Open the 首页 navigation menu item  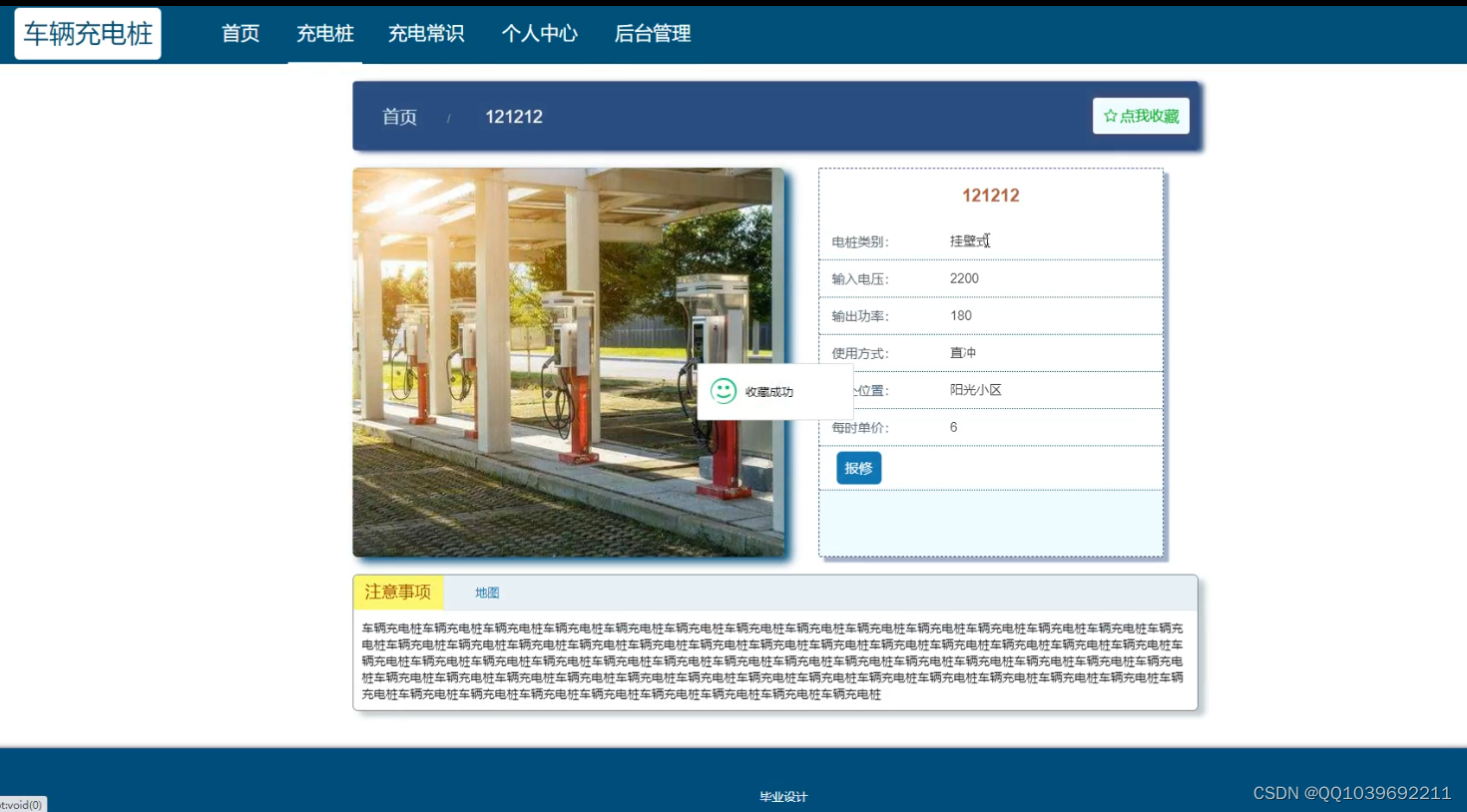(x=241, y=34)
